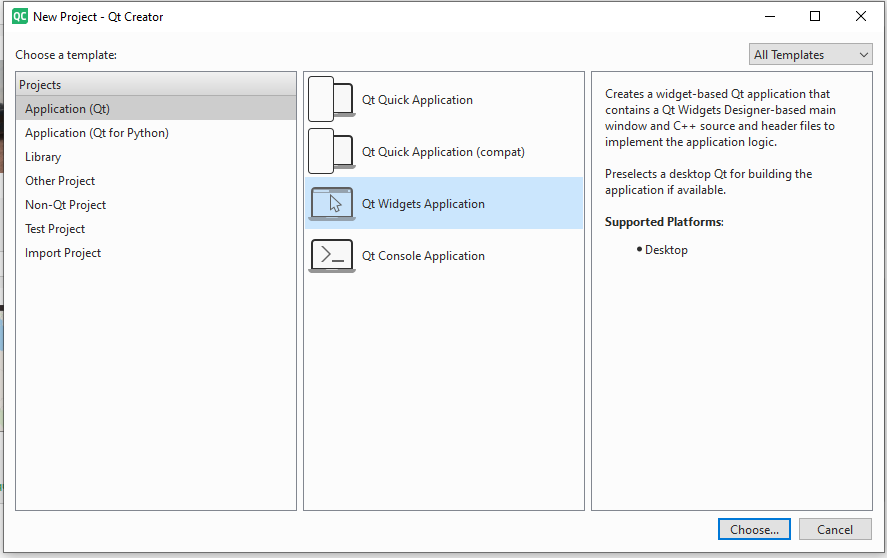Click the Qt Quick Application (compat) icon
The width and height of the screenshot is (887, 558).
point(331,152)
